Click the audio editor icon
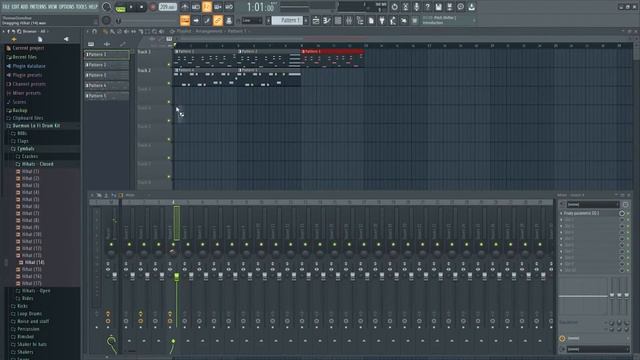Image resolution: width=640 pixels, height=360 pixels. tap(405, 7)
